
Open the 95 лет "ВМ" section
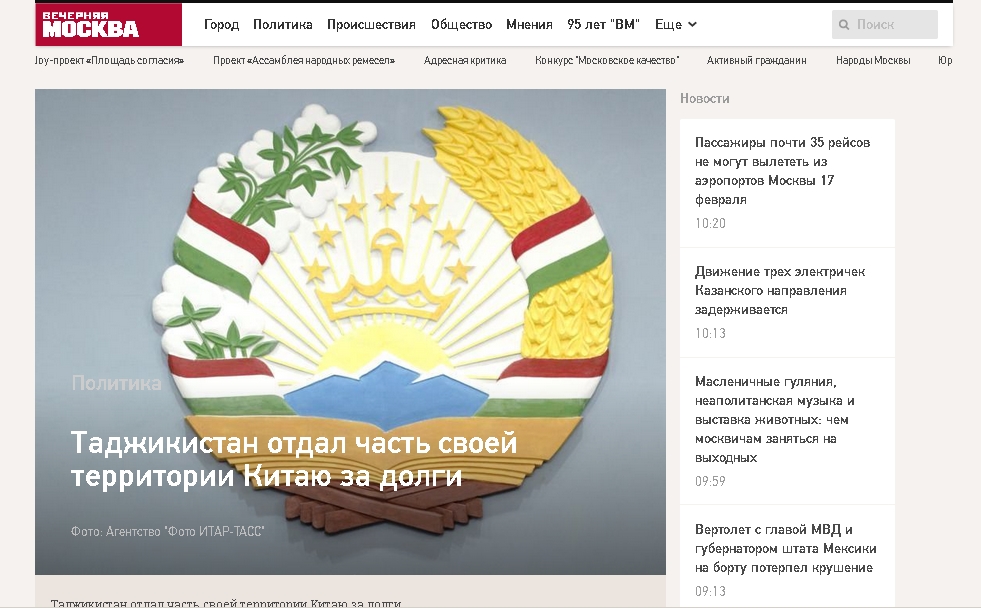[x=603, y=24]
